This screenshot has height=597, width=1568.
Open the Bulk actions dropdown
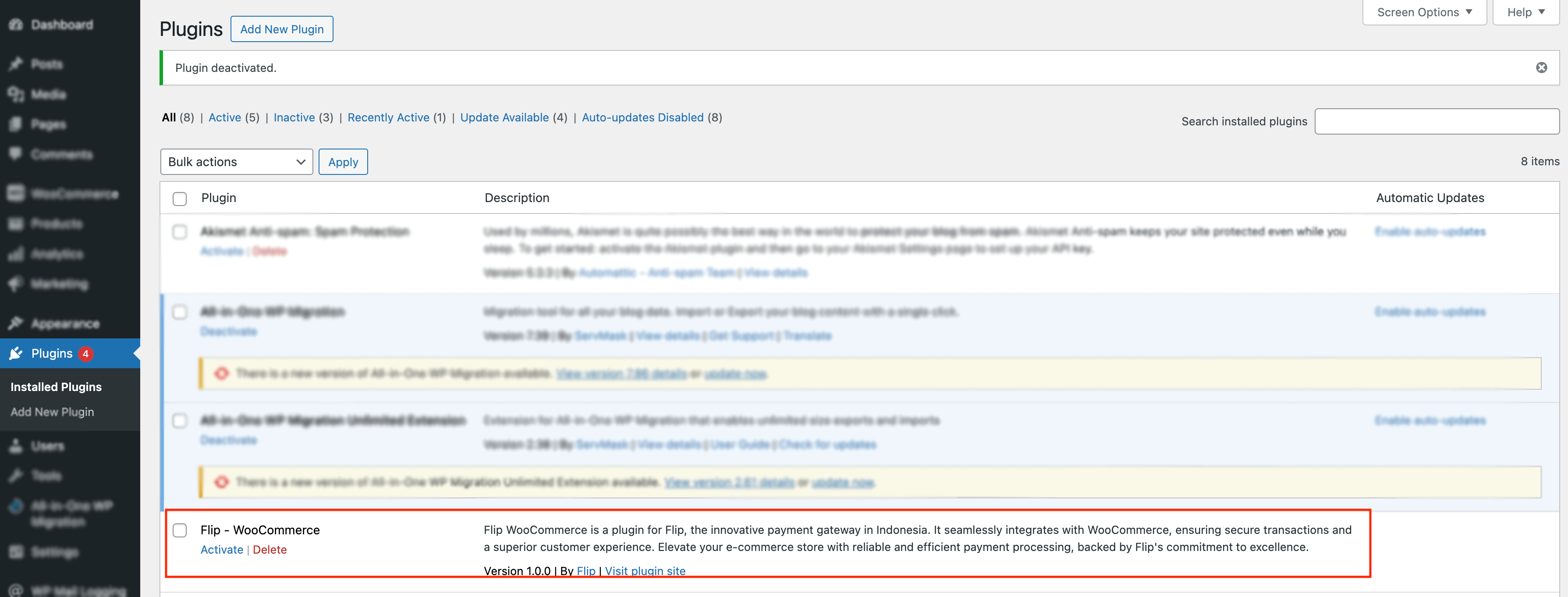[236, 162]
